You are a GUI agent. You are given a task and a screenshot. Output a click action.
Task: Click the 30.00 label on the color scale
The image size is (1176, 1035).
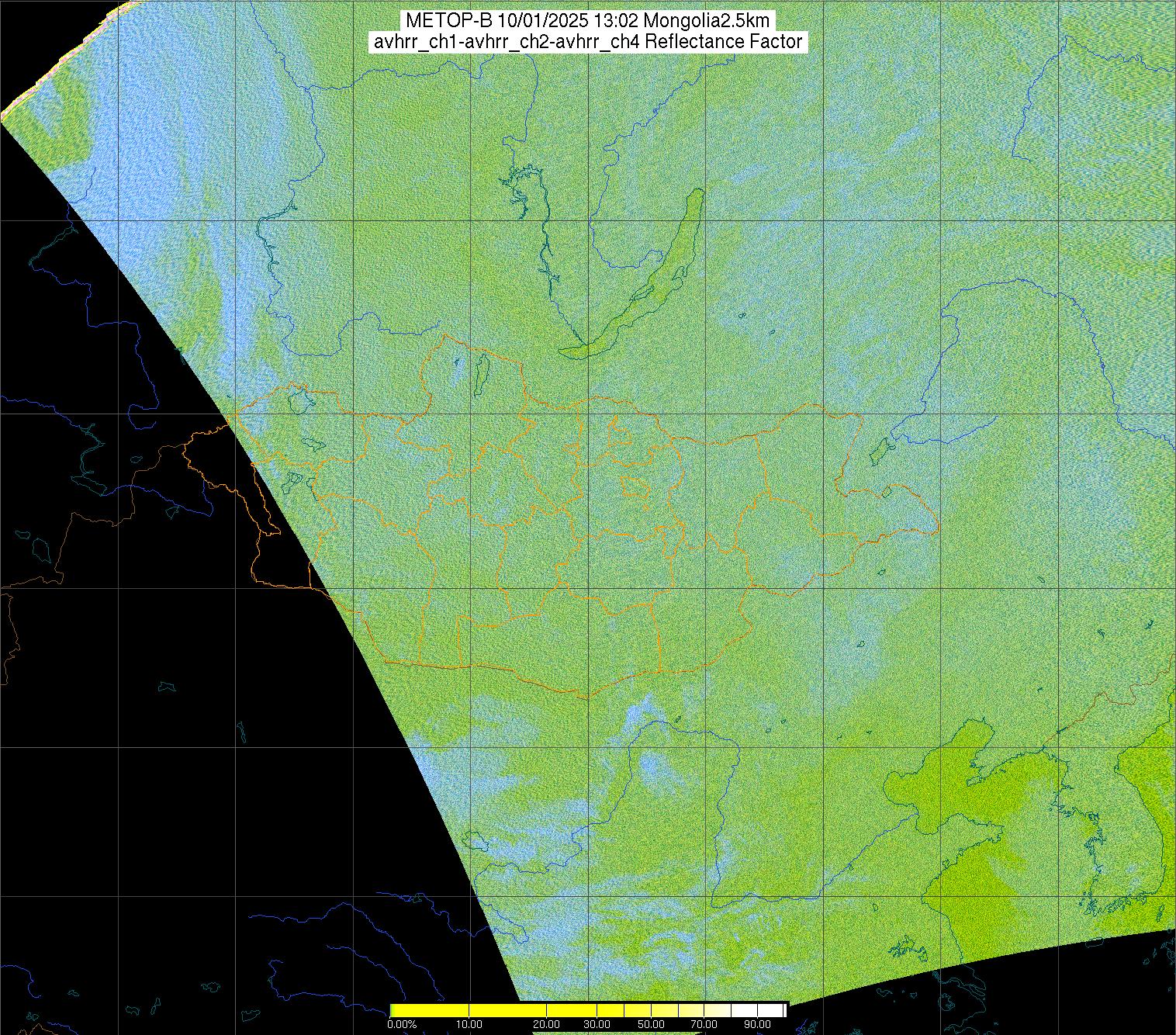point(597,1024)
